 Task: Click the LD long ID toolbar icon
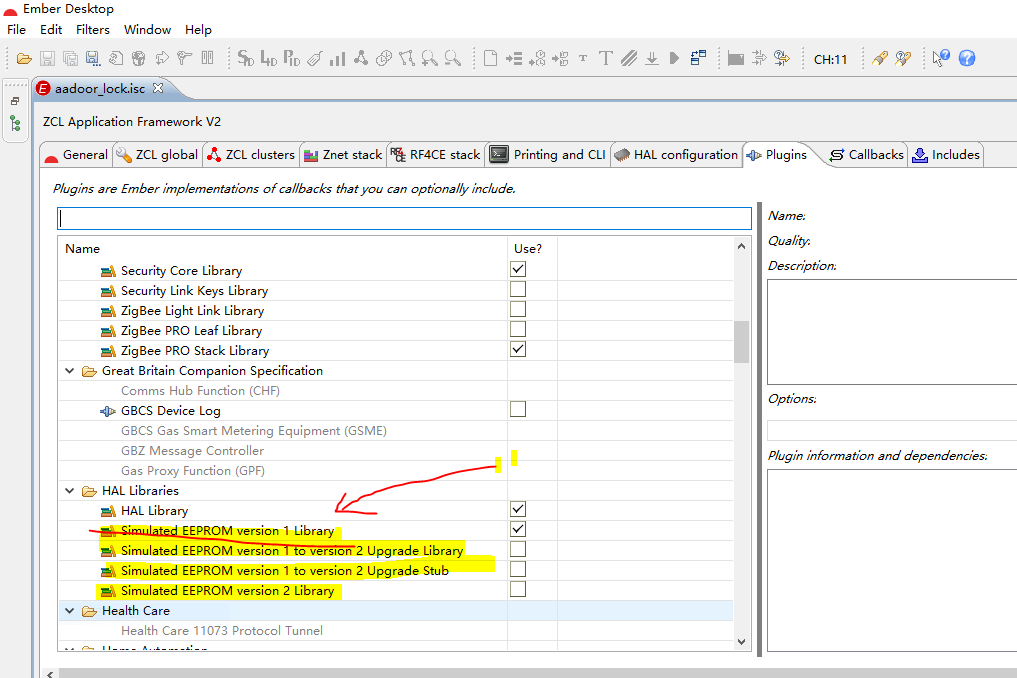[x=269, y=58]
